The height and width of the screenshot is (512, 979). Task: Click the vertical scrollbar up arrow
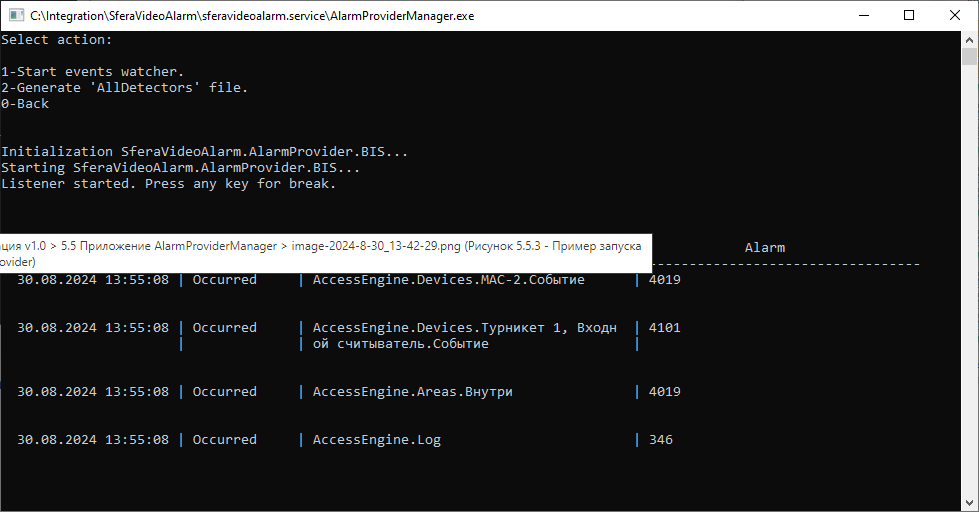[x=970, y=39]
